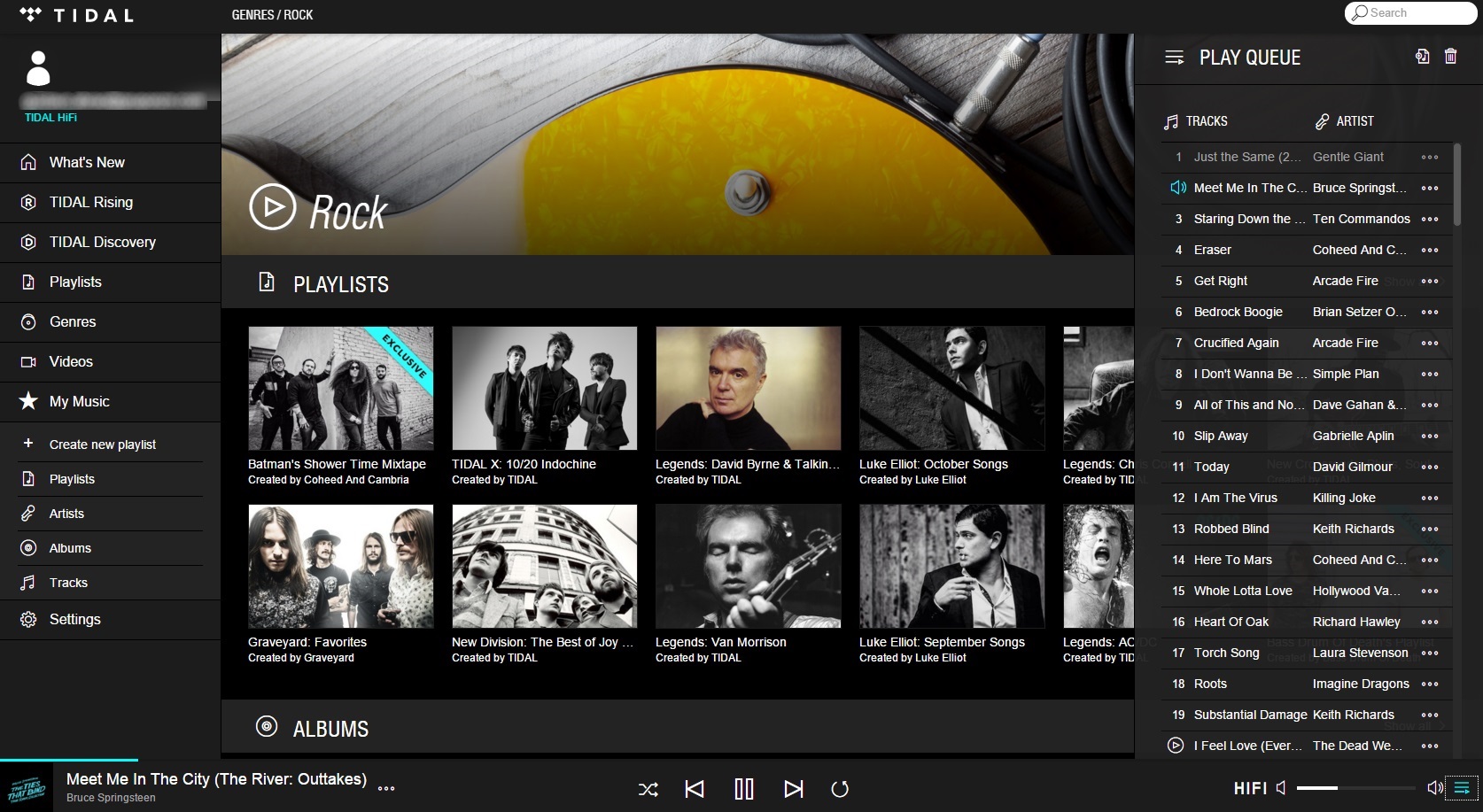Image resolution: width=1483 pixels, height=812 pixels.
Task: Adjust the volume slider
Action: tap(1356, 787)
